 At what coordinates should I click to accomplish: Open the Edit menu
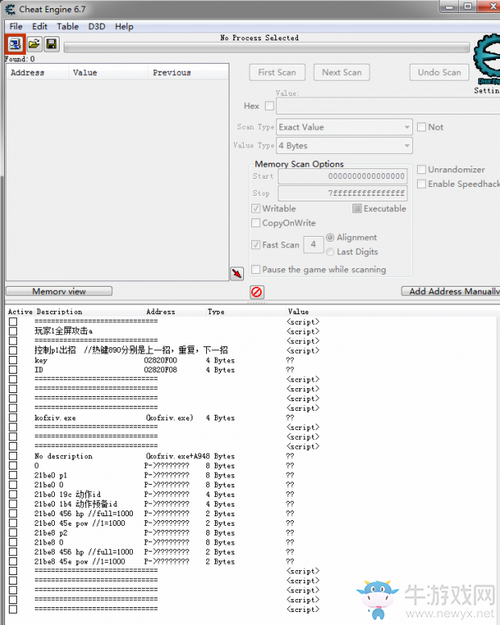pos(40,27)
